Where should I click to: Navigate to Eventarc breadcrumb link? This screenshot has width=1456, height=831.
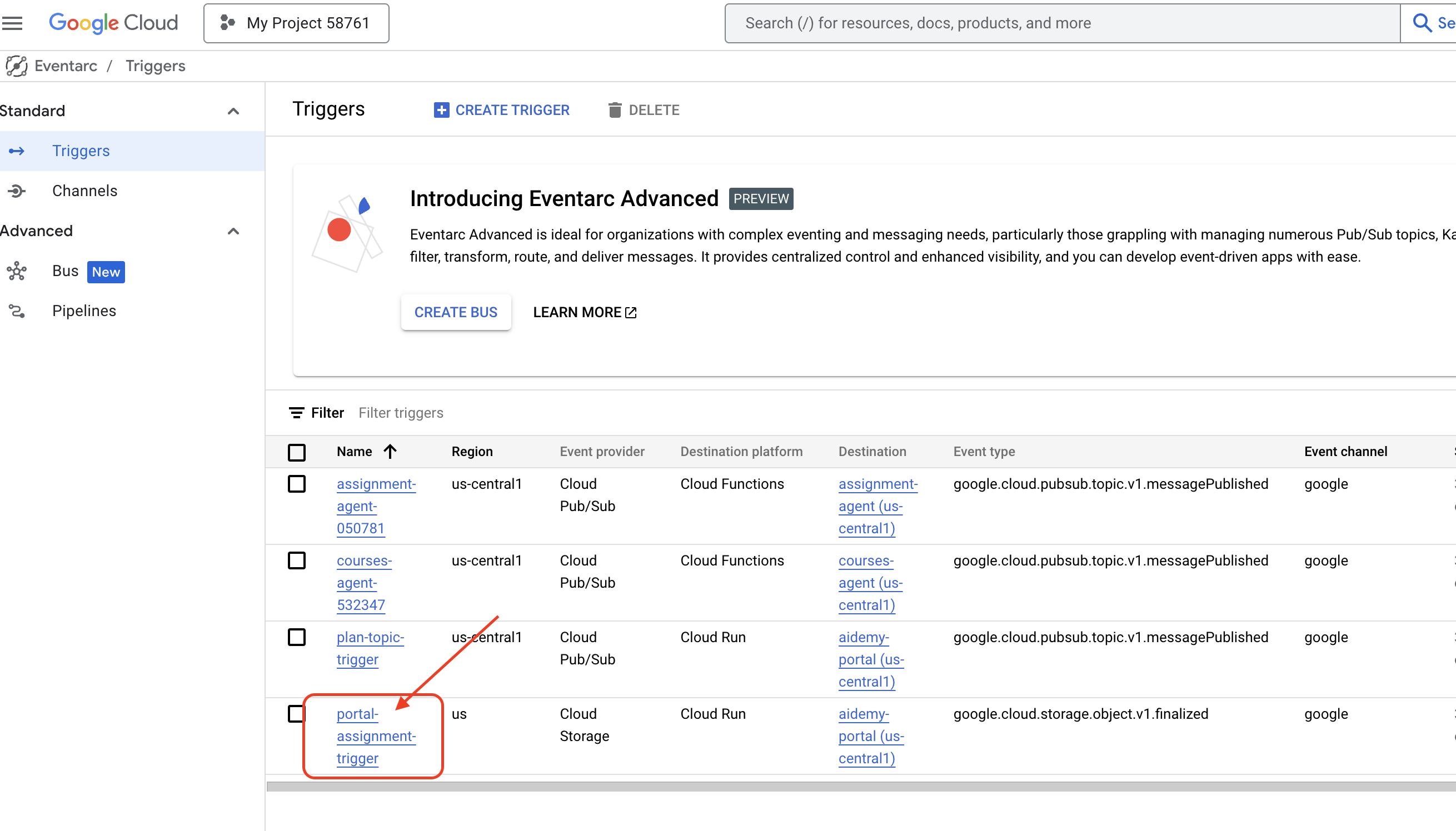point(64,66)
